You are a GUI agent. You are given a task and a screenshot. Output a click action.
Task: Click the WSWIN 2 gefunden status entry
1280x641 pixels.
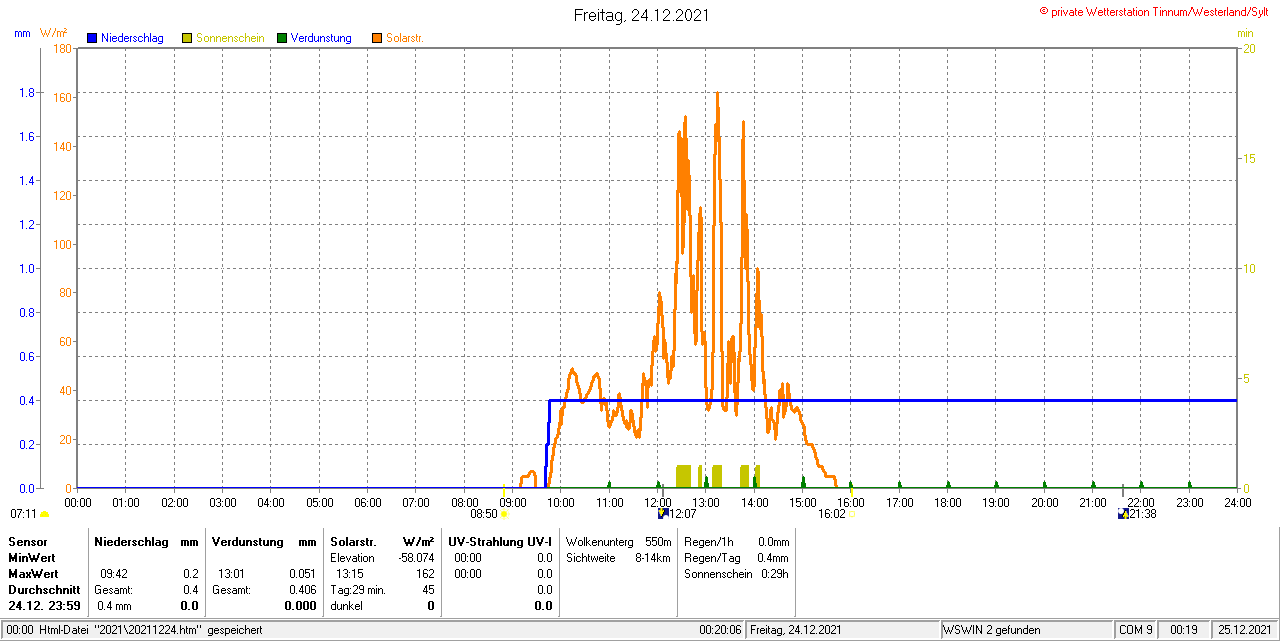tap(992, 630)
